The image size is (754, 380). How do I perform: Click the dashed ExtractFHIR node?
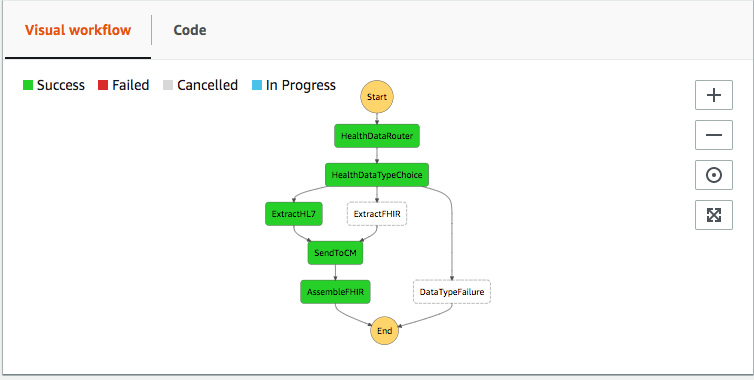(377, 214)
